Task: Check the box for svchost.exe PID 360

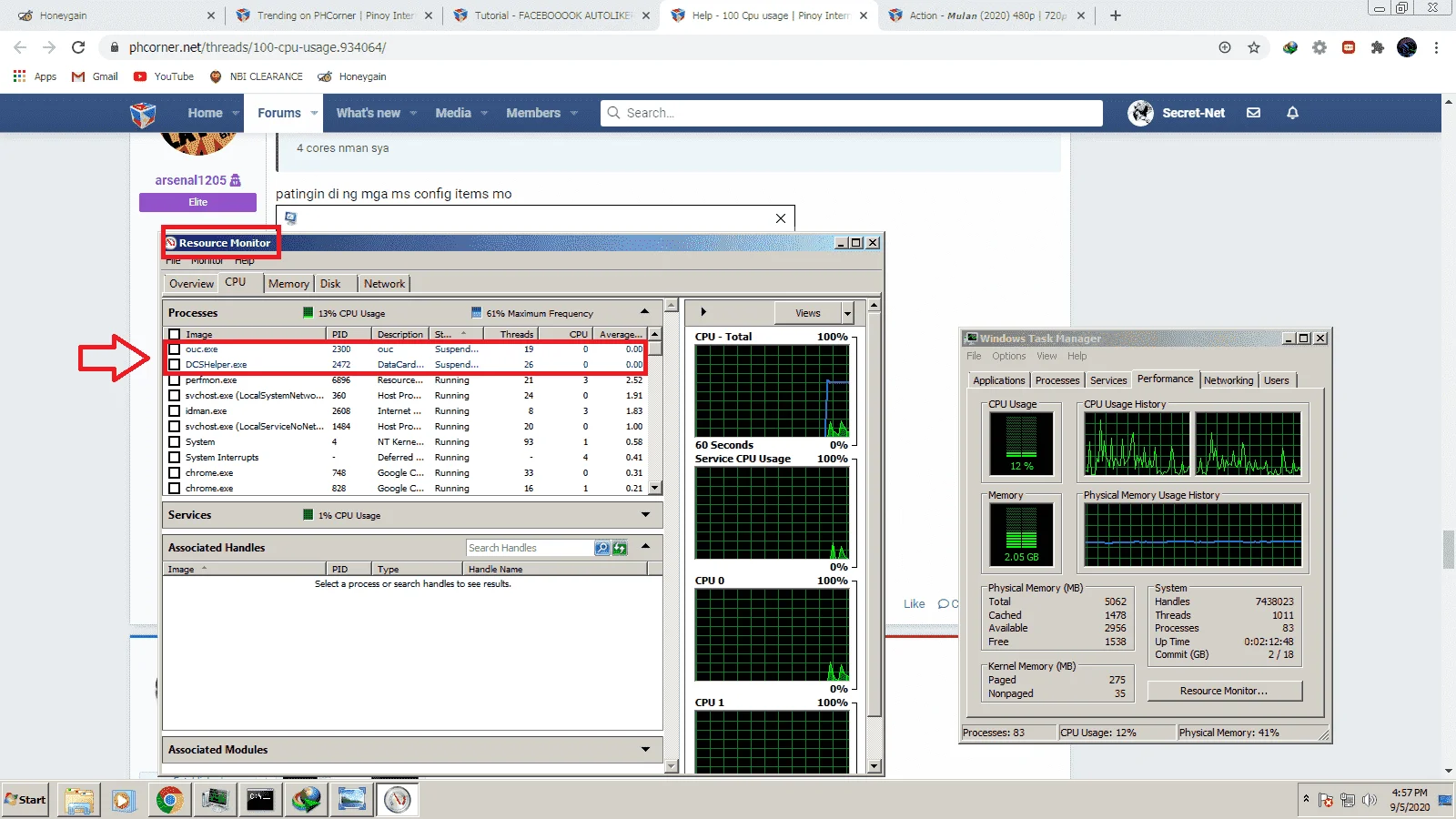Action: (x=174, y=396)
